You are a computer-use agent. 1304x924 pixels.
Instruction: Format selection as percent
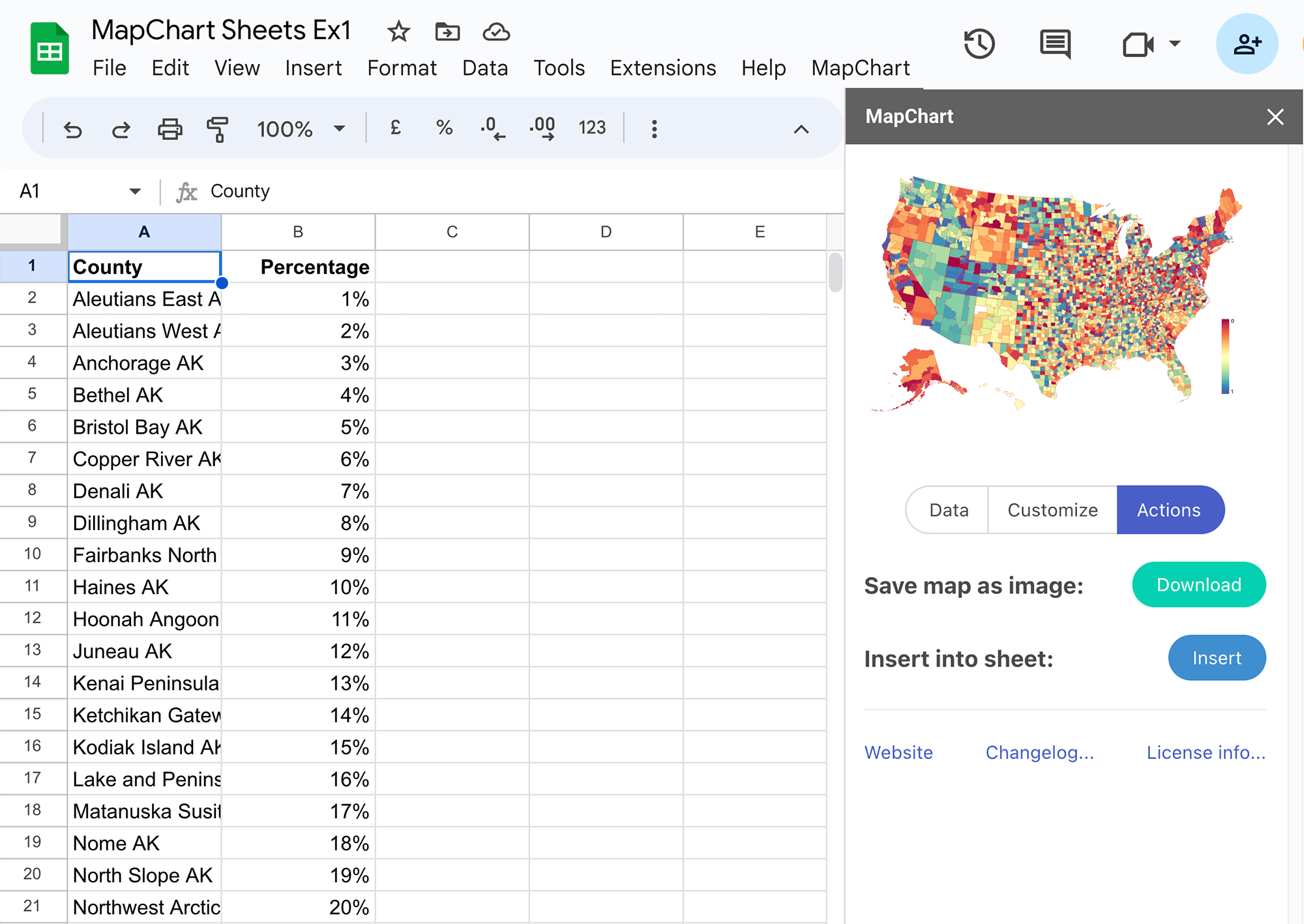pos(444,128)
